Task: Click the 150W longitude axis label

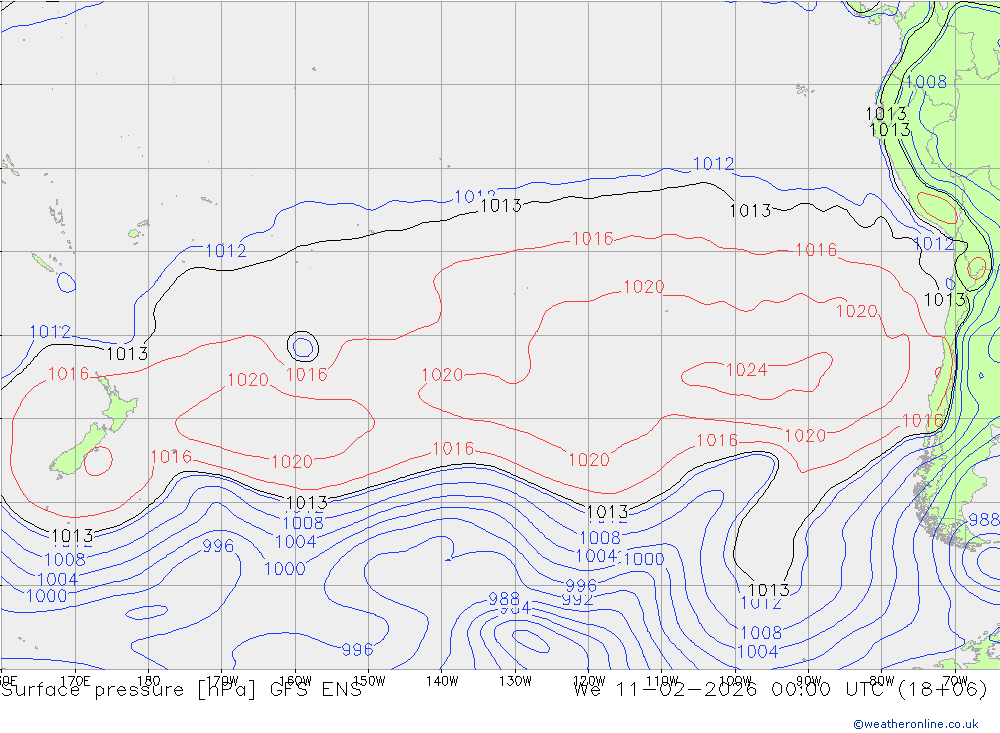Action: (369, 681)
